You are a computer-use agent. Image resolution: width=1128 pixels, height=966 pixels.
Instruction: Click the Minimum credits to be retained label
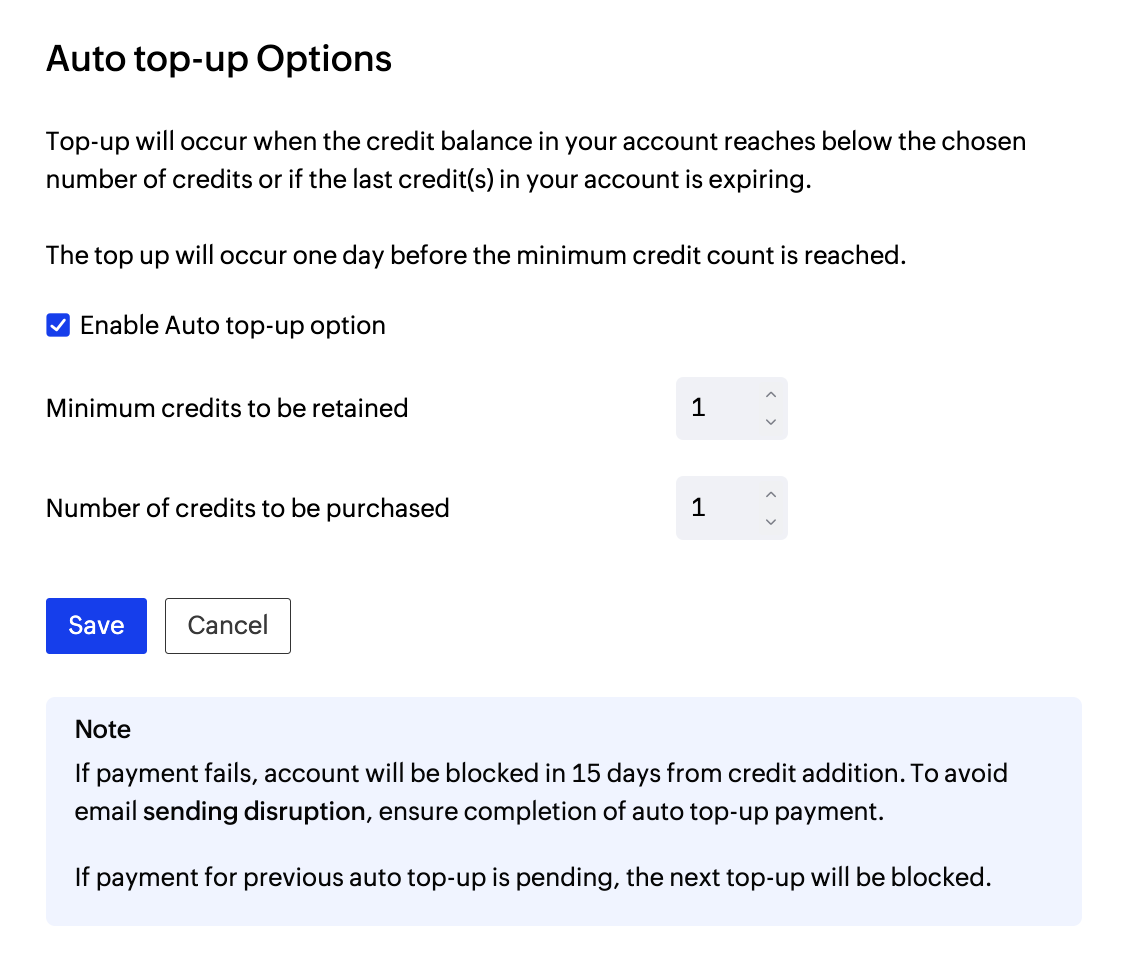coord(226,408)
